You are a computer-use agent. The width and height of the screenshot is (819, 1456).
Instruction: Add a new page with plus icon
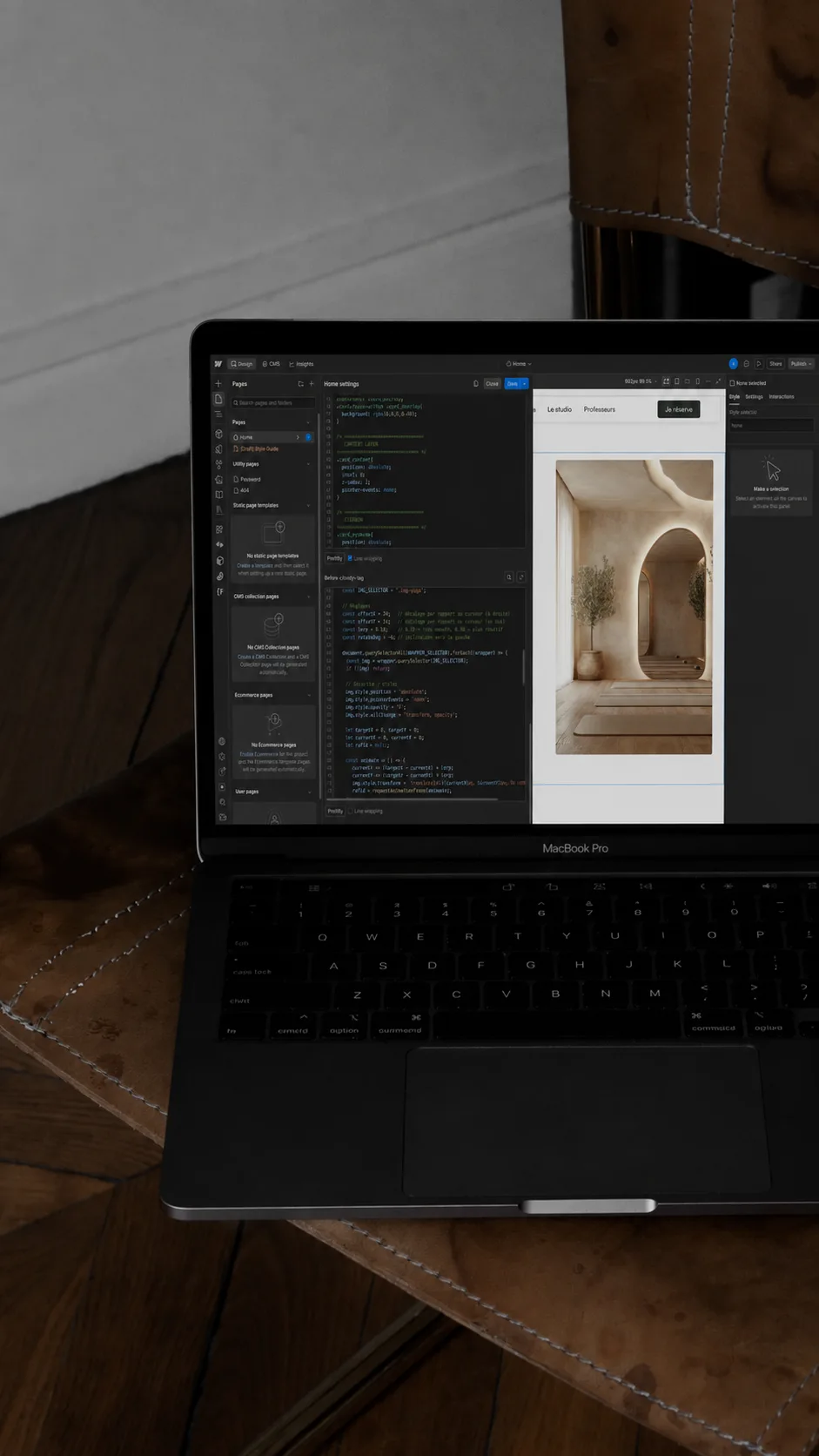[x=312, y=384]
